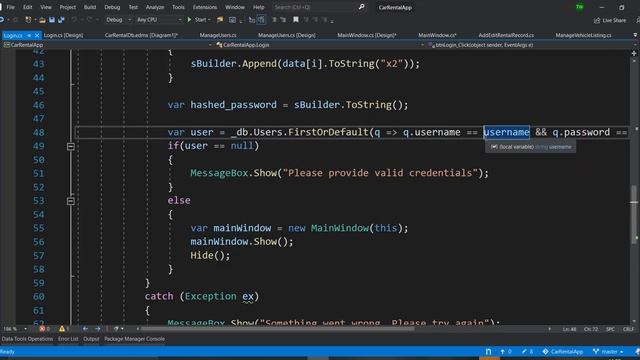
Task: Open the Error List panel
Action: pos(68,339)
